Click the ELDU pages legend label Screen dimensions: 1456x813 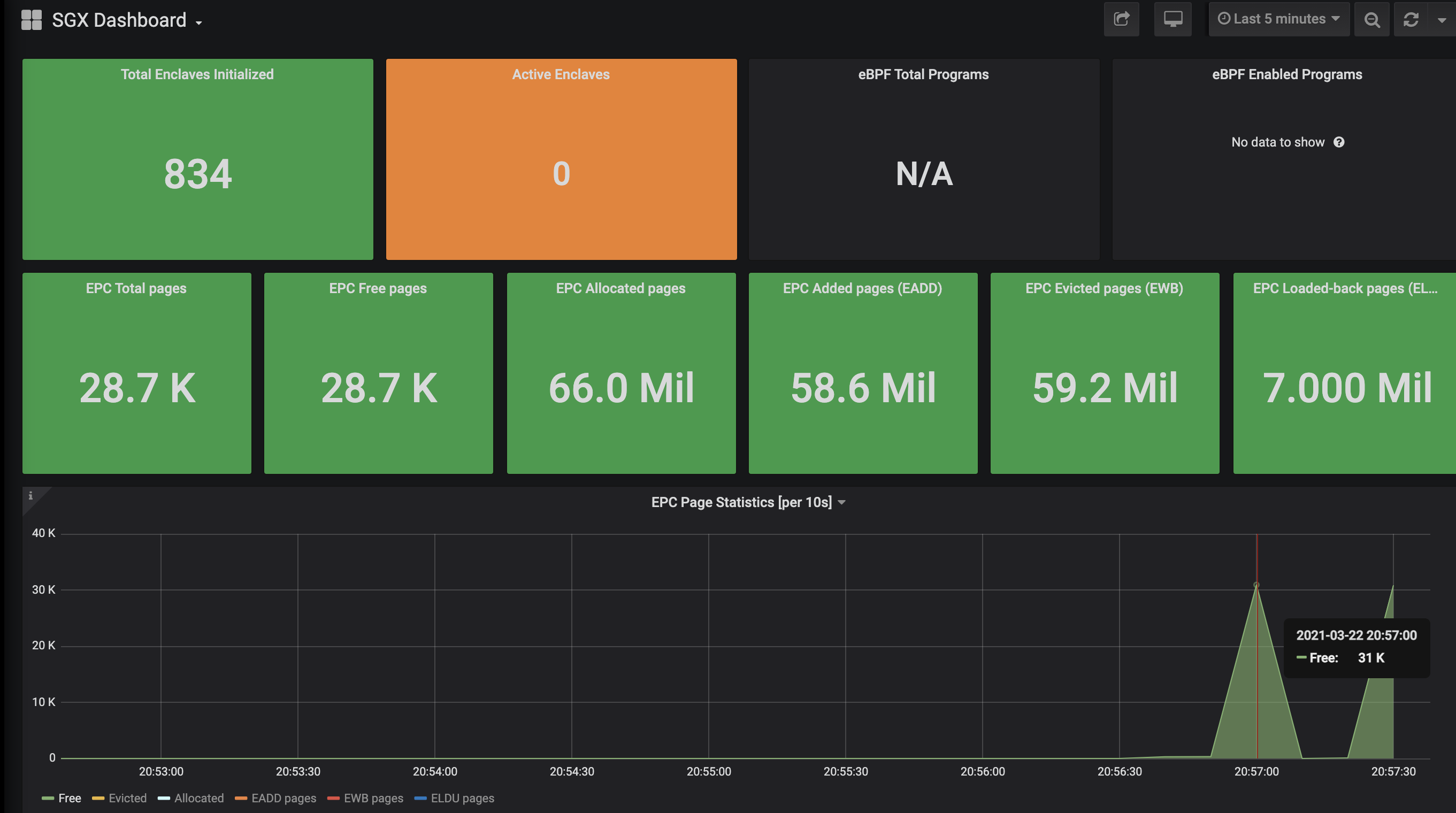462,797
